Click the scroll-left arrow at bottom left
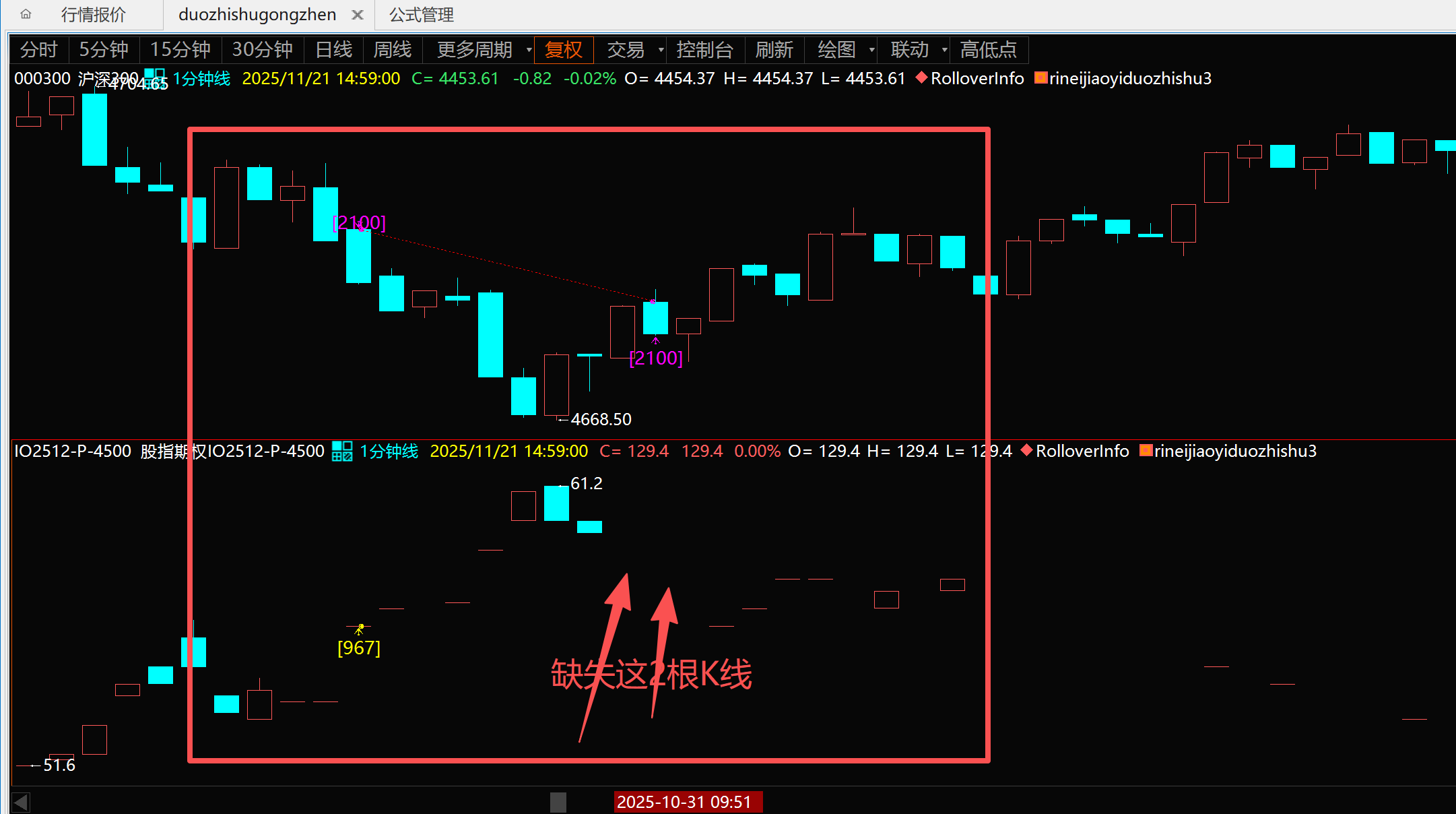Viewport: 1456px width, 814px height. (20, 802)
